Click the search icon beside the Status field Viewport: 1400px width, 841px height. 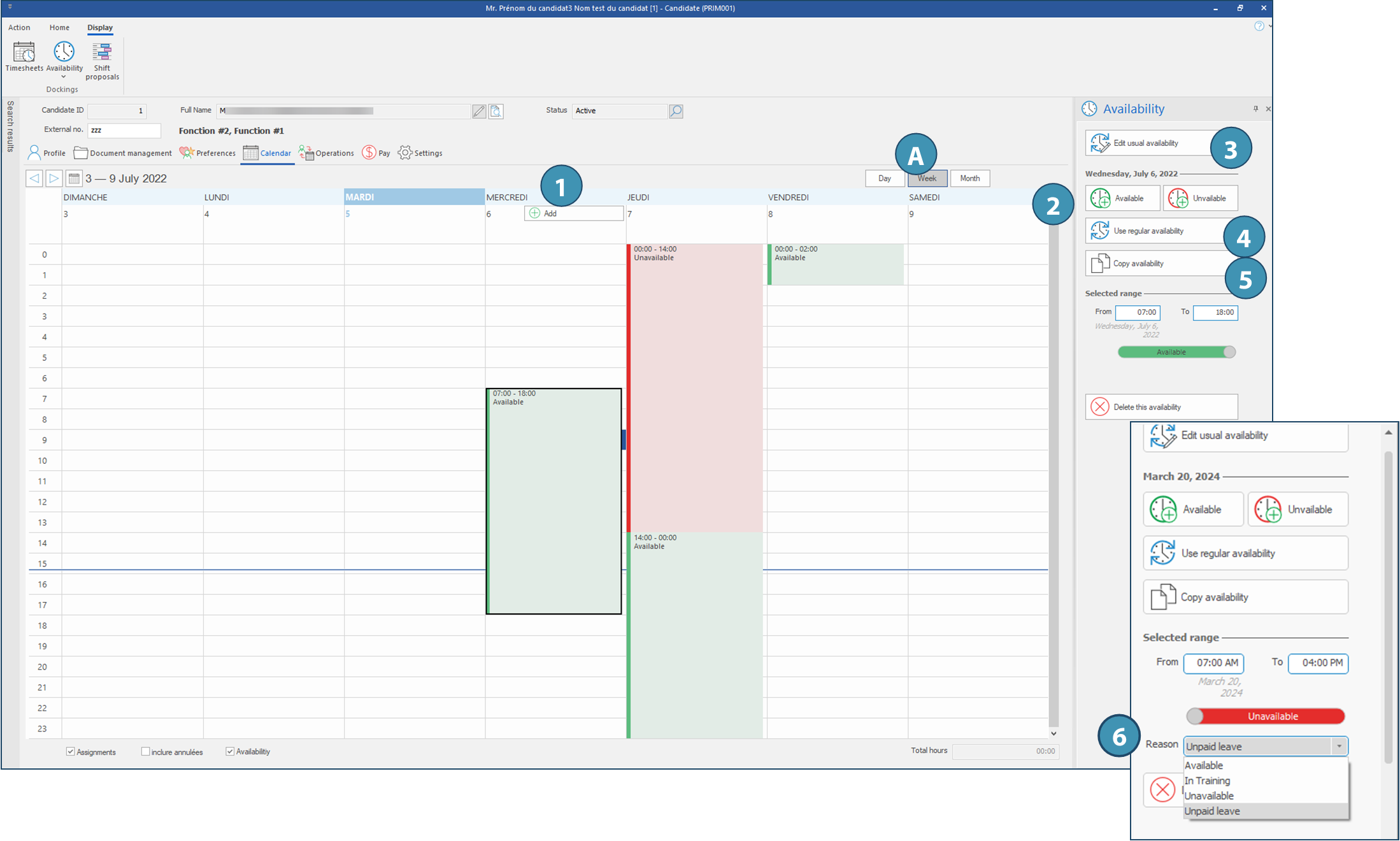coord(676,111)
